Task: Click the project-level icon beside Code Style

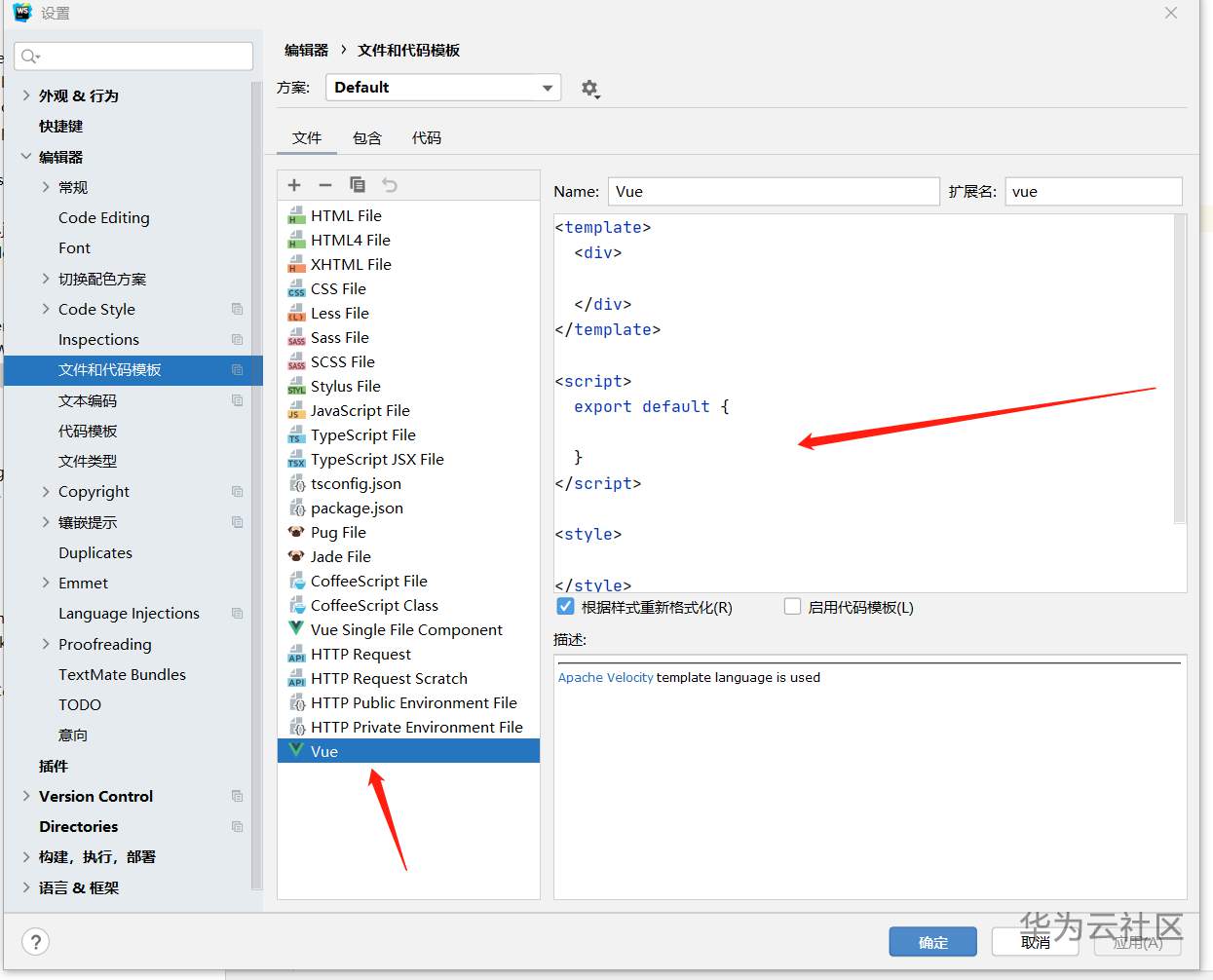Action: pos(237,309)
